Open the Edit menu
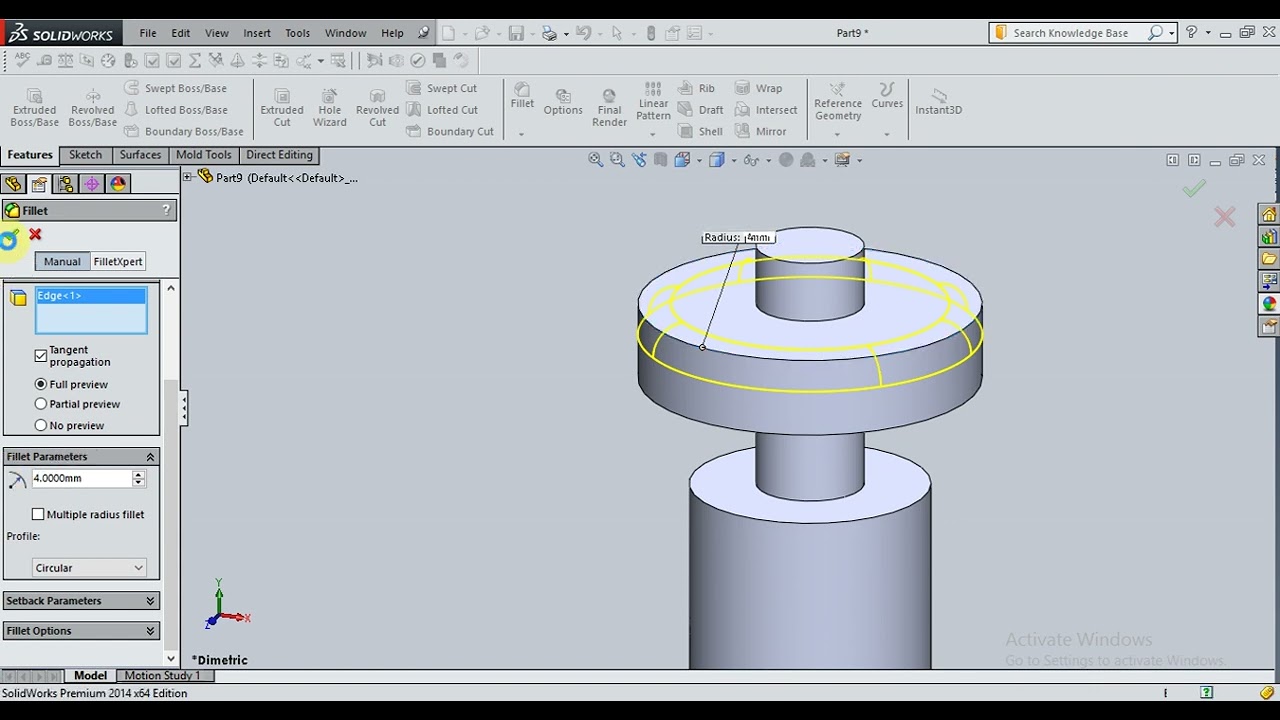The image size is (1280, 720). coord(181,33)
